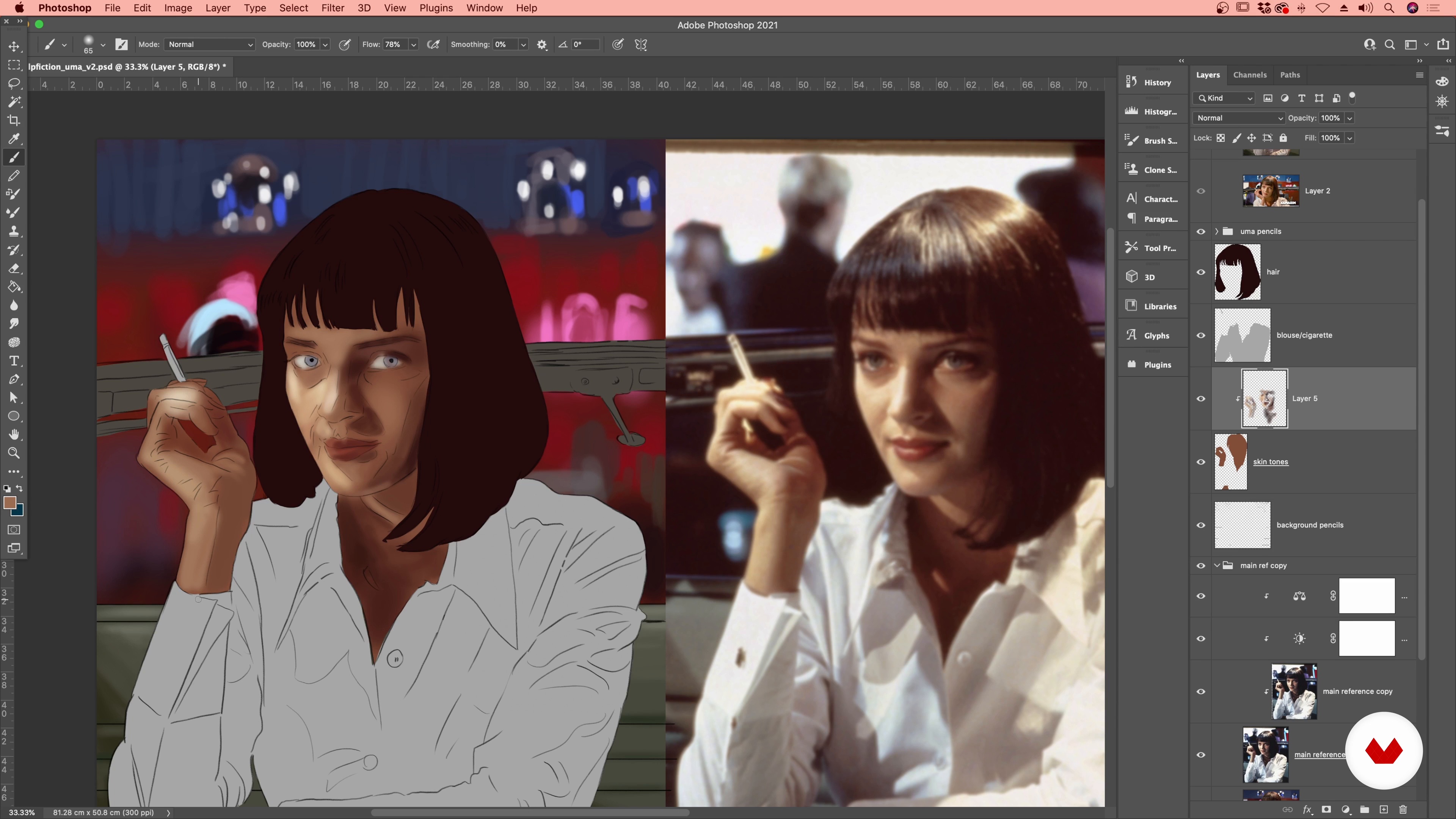Select the Eyedropper tool
The image size is (1456, 819).
(x=14, y=138)
